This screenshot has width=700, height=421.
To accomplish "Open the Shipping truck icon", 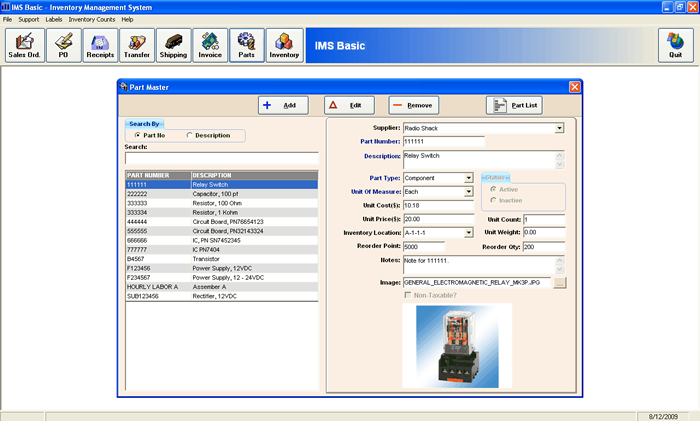I will coord(173,45).
